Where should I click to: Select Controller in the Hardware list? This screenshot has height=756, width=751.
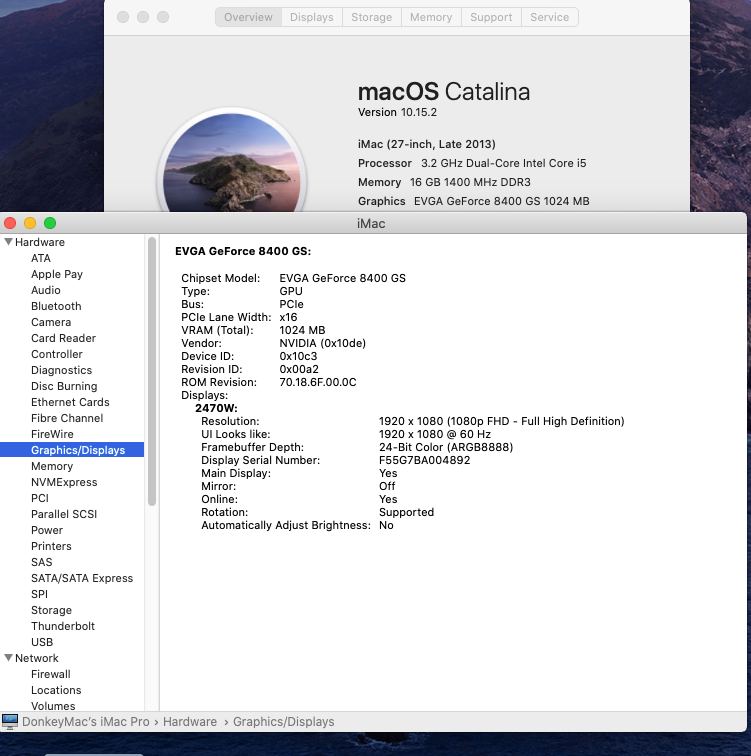[57, 354]
